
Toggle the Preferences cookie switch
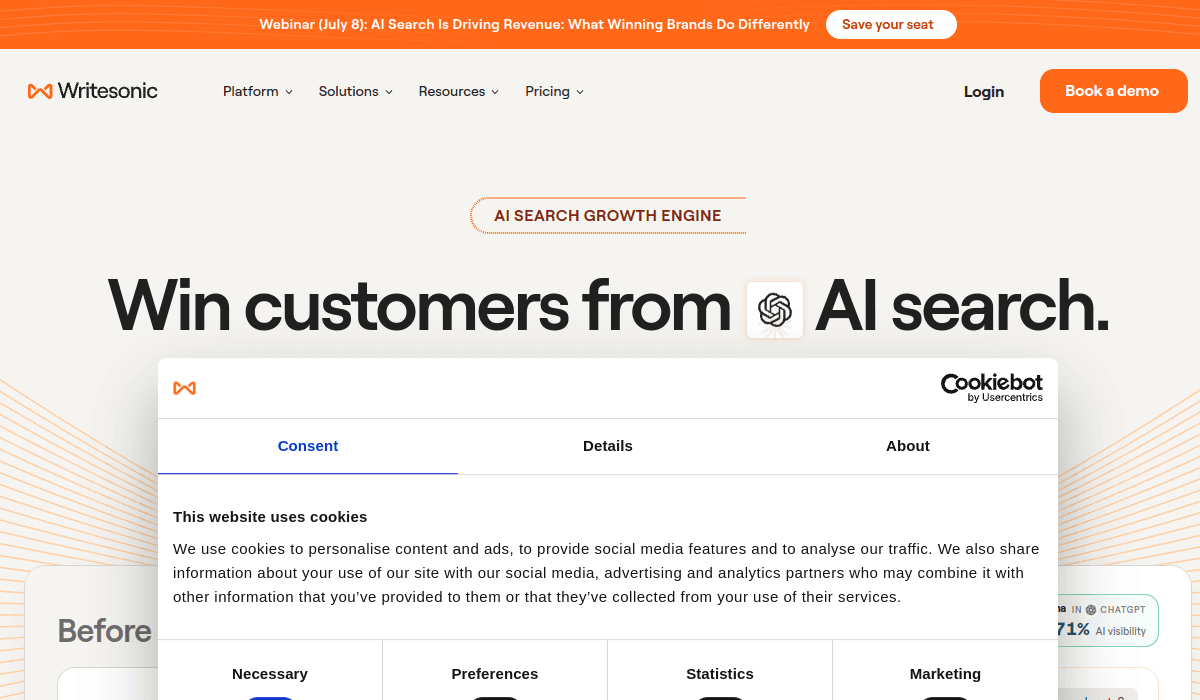[x=495, y=698]
